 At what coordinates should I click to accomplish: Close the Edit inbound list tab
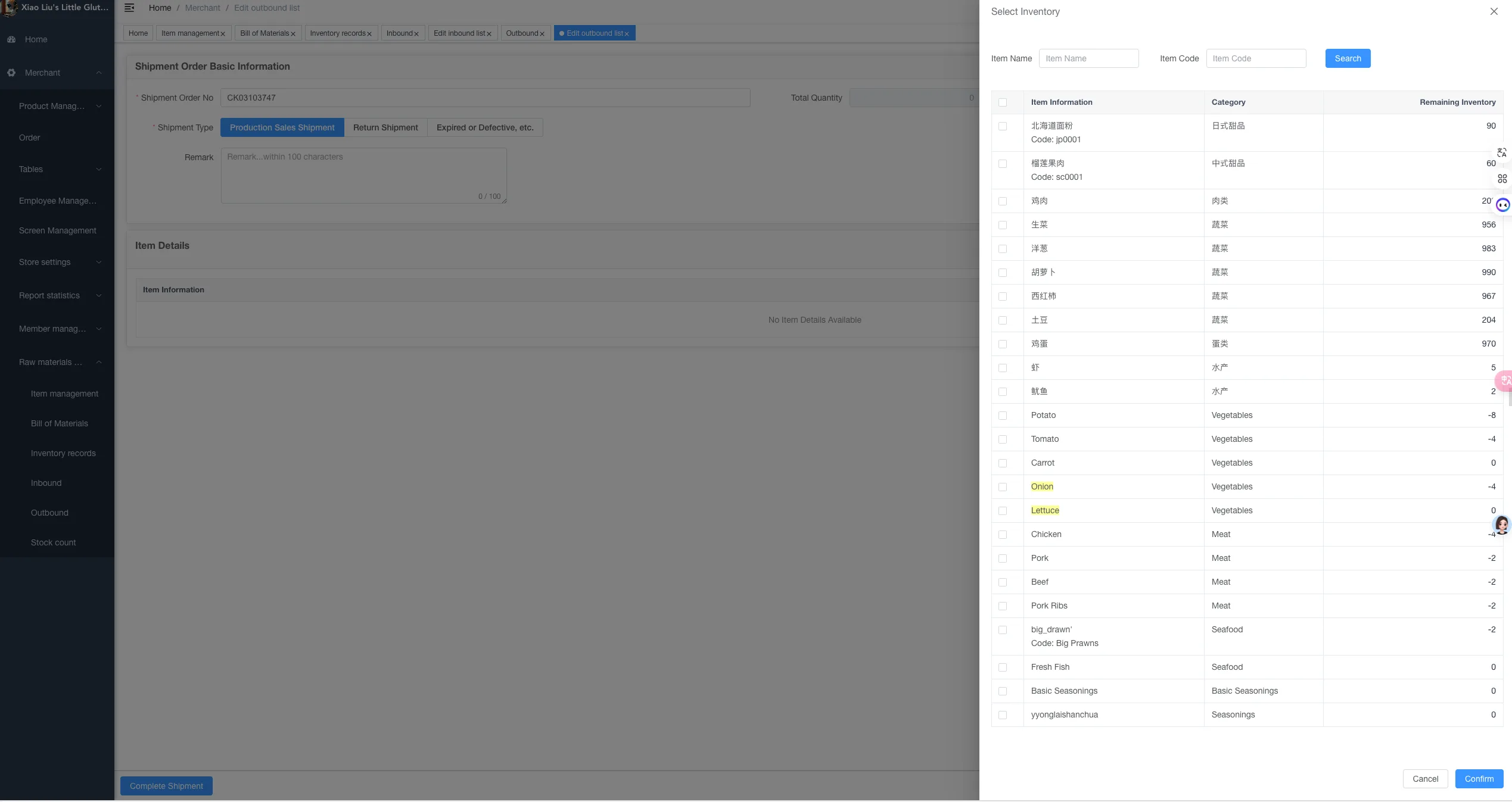(x=489, y=34)
